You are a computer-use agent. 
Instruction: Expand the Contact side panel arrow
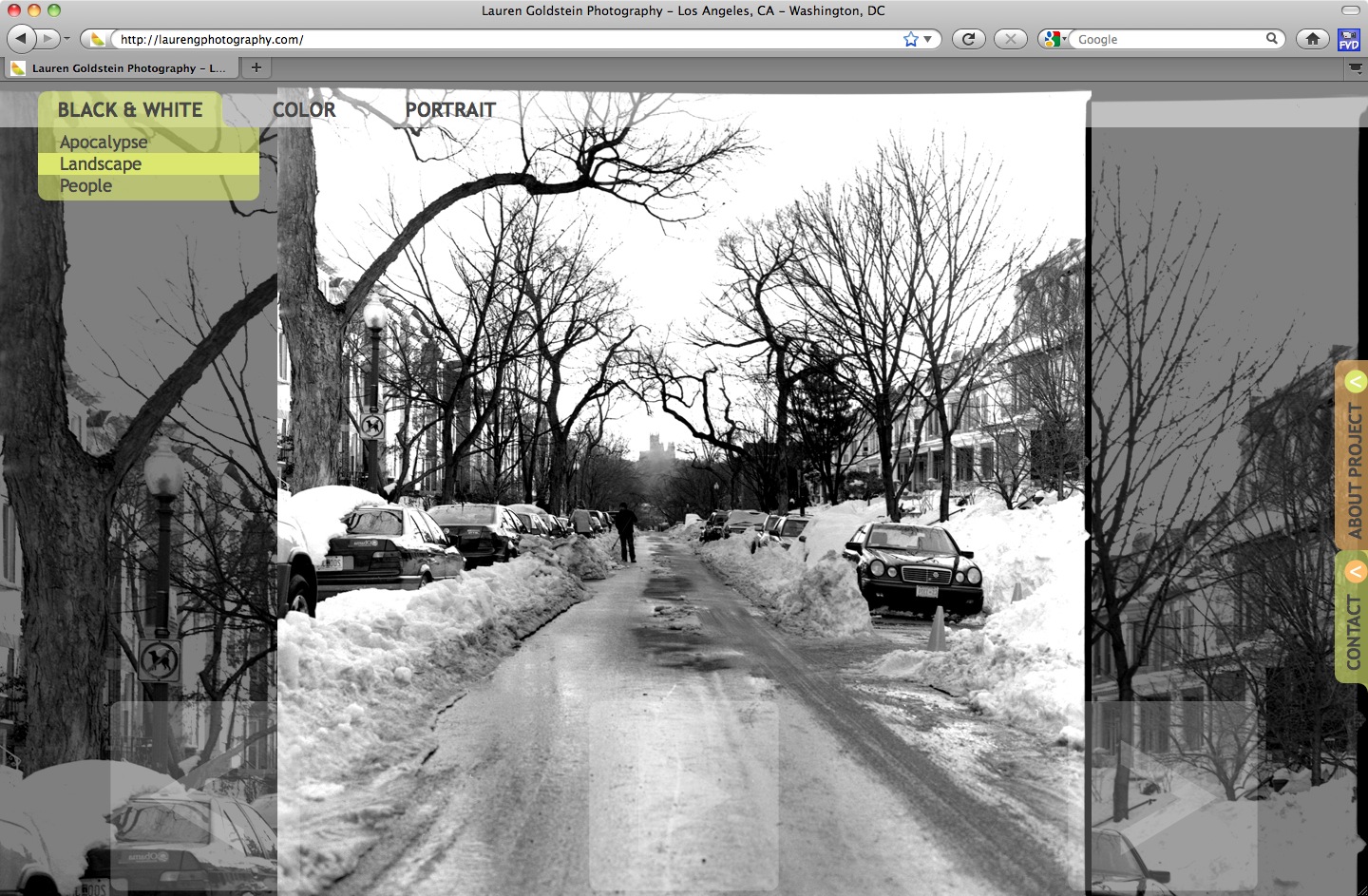tap(1355, 572)
